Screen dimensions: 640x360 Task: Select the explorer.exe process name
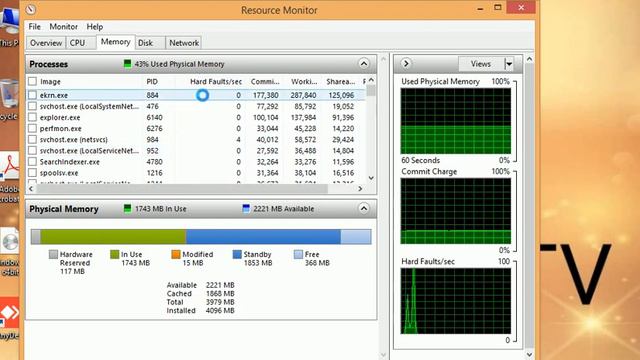point(60,118)
